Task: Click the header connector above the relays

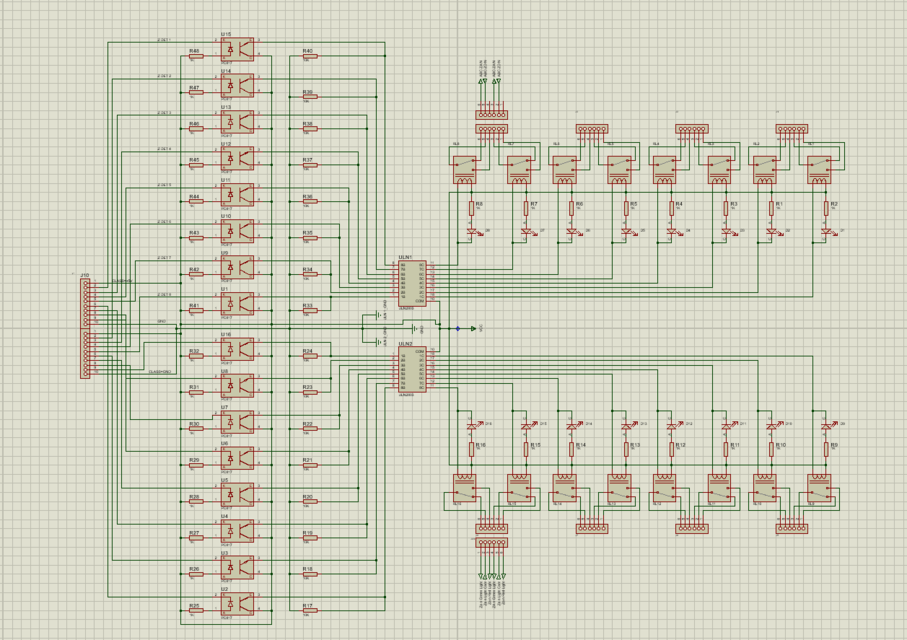Action: tap(491, 128)
